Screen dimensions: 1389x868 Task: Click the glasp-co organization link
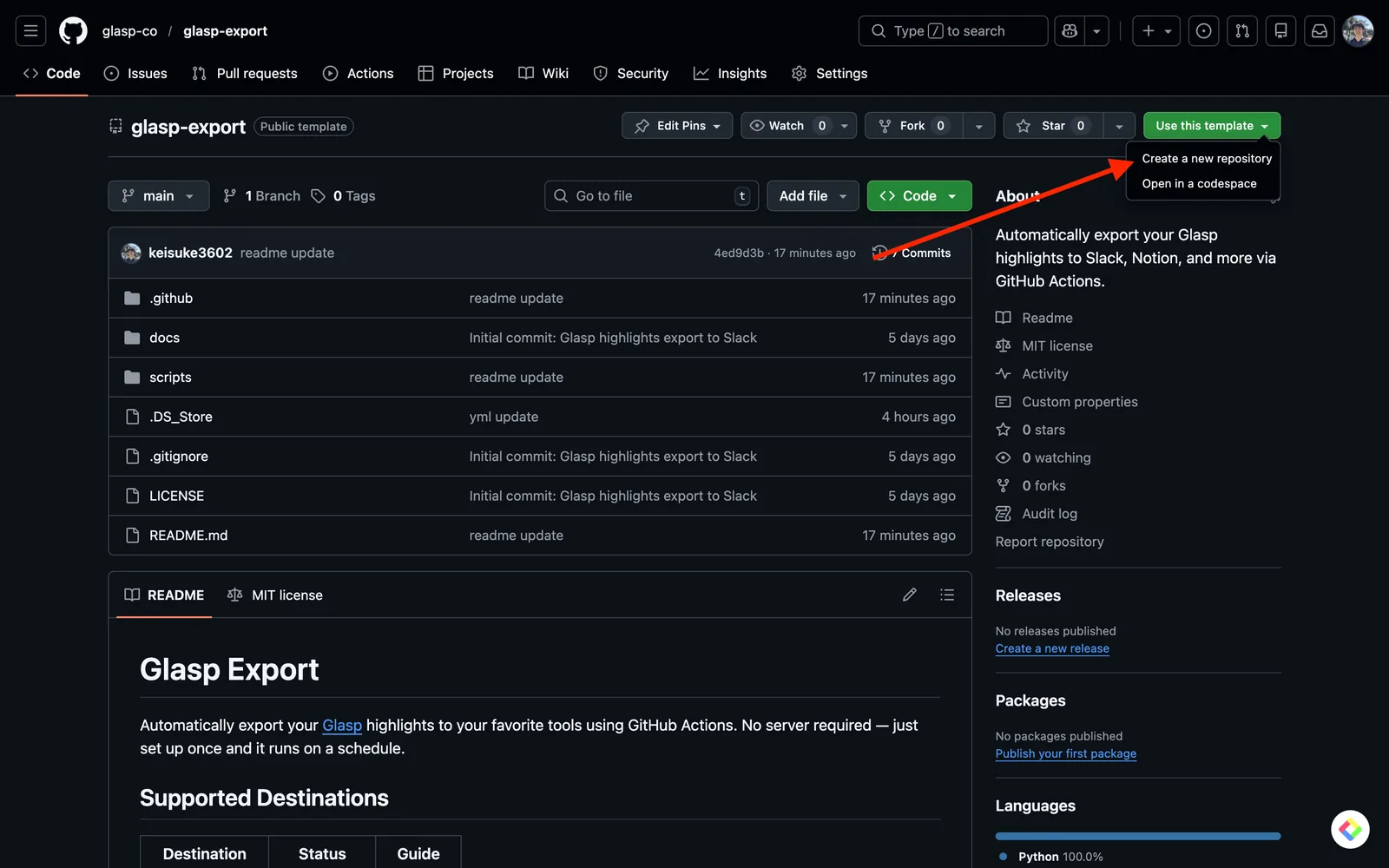[x=129, y=31]
